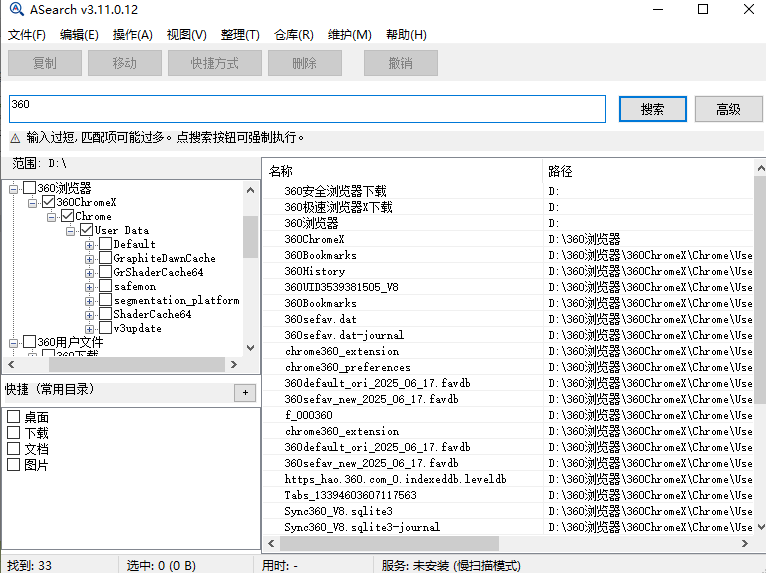Screen dimensions: 766x573
Task: Open the 编辑(E) menu
Action: coord(79,35)
